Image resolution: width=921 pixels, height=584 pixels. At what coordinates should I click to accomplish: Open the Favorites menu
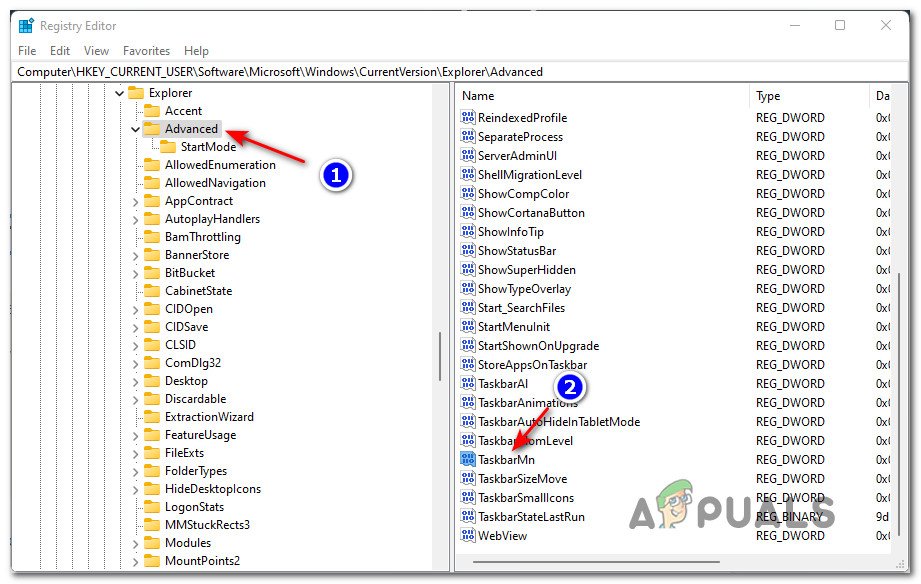pos(146,51)
